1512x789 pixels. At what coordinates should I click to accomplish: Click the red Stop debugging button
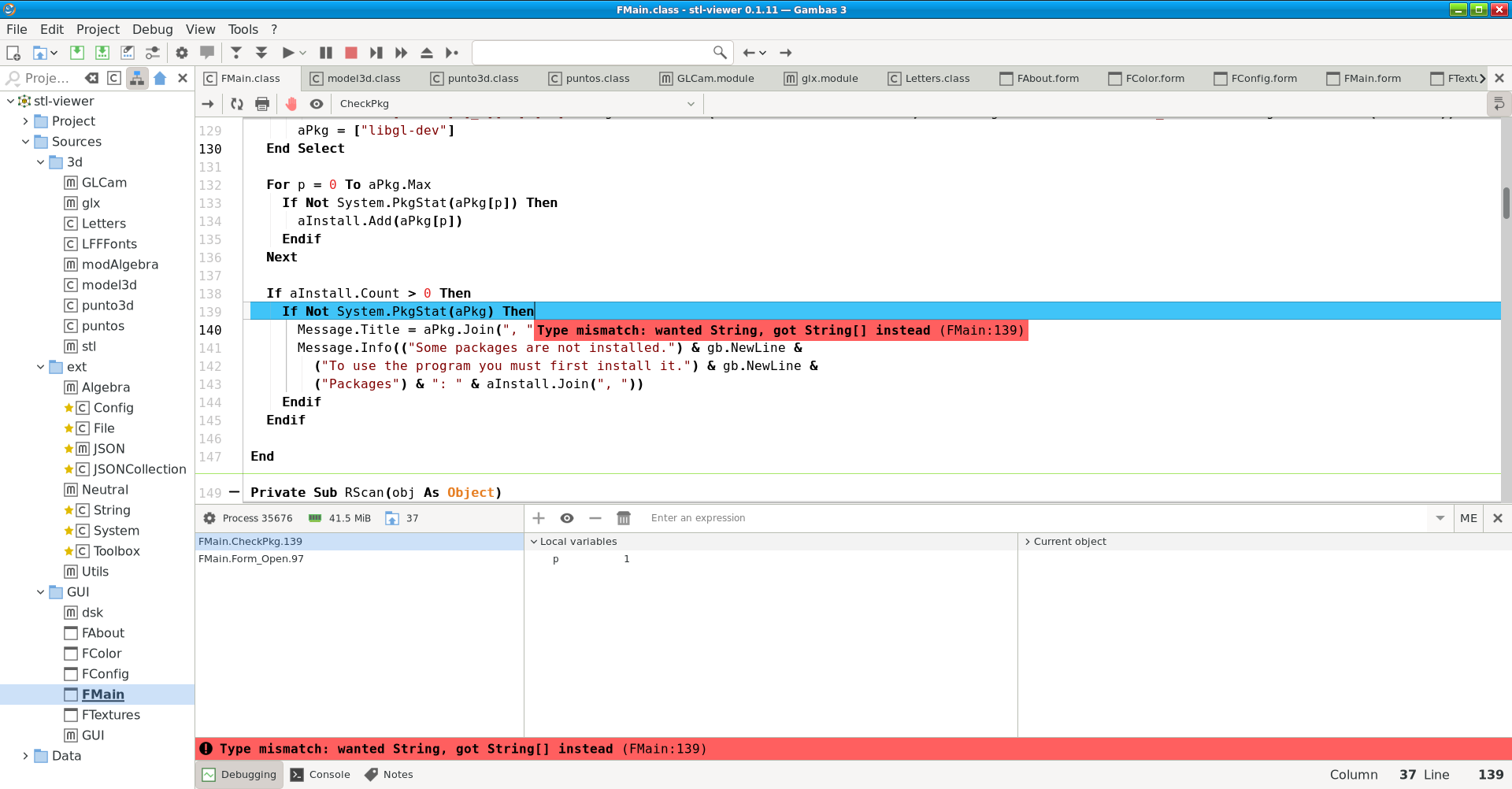351,53
